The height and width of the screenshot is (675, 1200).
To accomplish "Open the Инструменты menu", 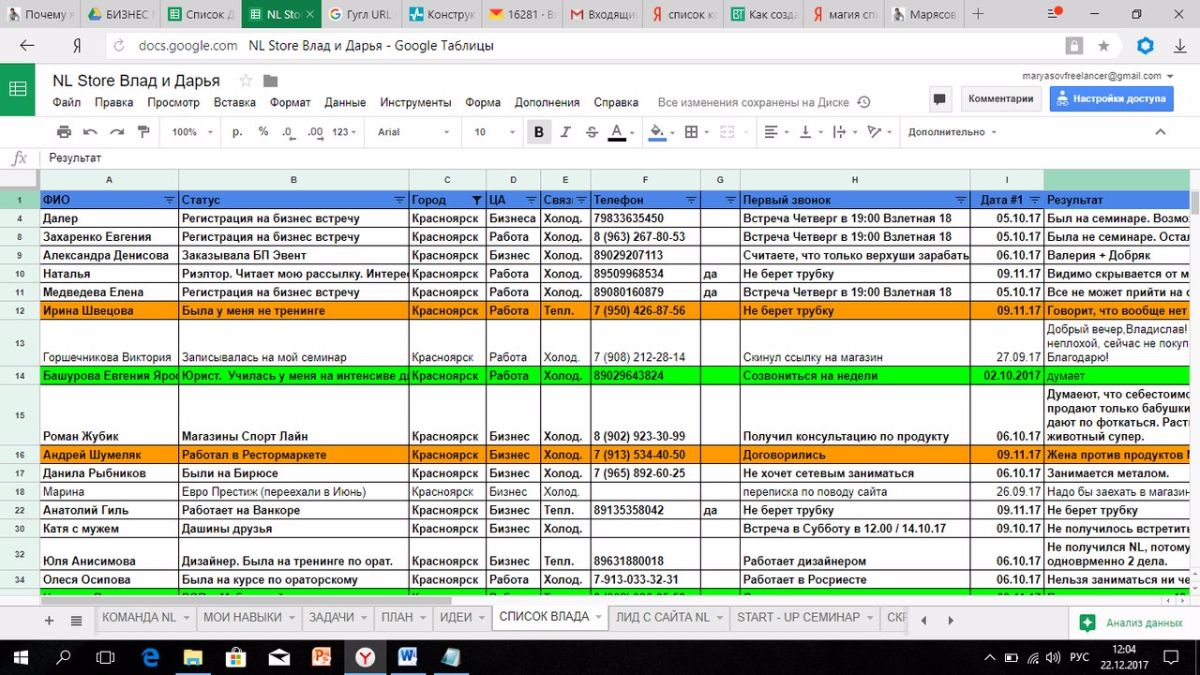I will click(x=416, y=102).
